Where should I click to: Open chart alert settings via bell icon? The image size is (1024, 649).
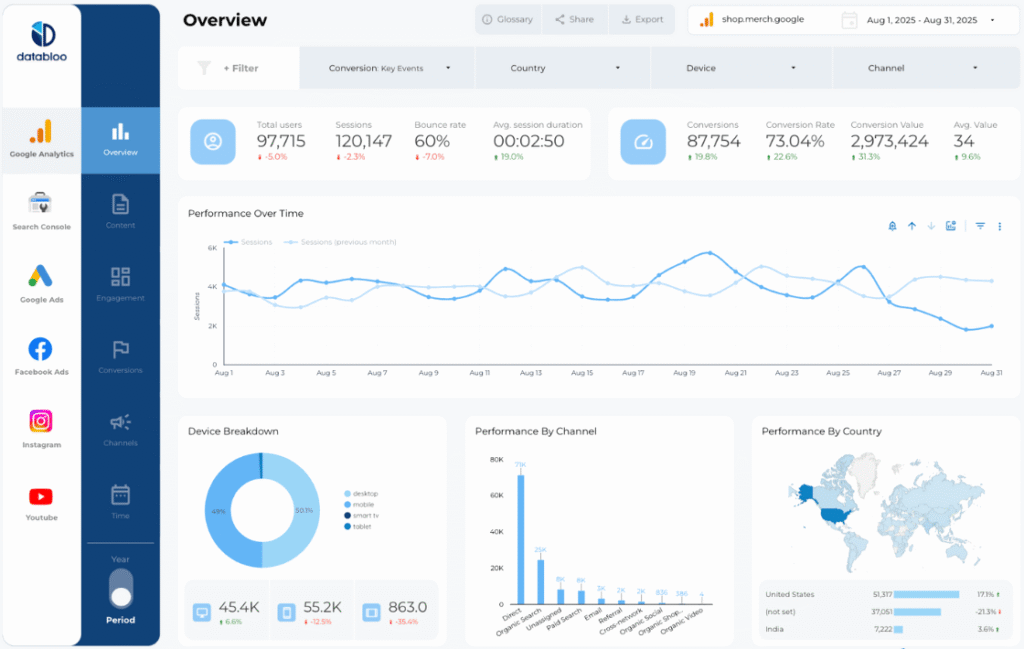[x=891, y=226]
